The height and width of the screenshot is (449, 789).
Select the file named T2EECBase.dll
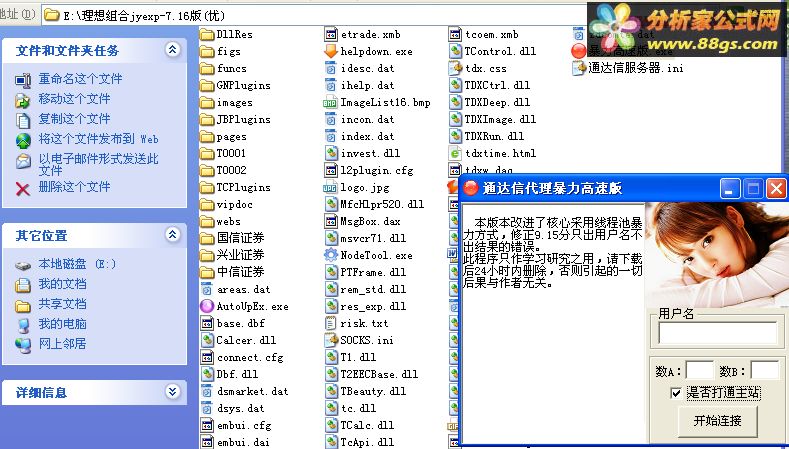(379, 375)
